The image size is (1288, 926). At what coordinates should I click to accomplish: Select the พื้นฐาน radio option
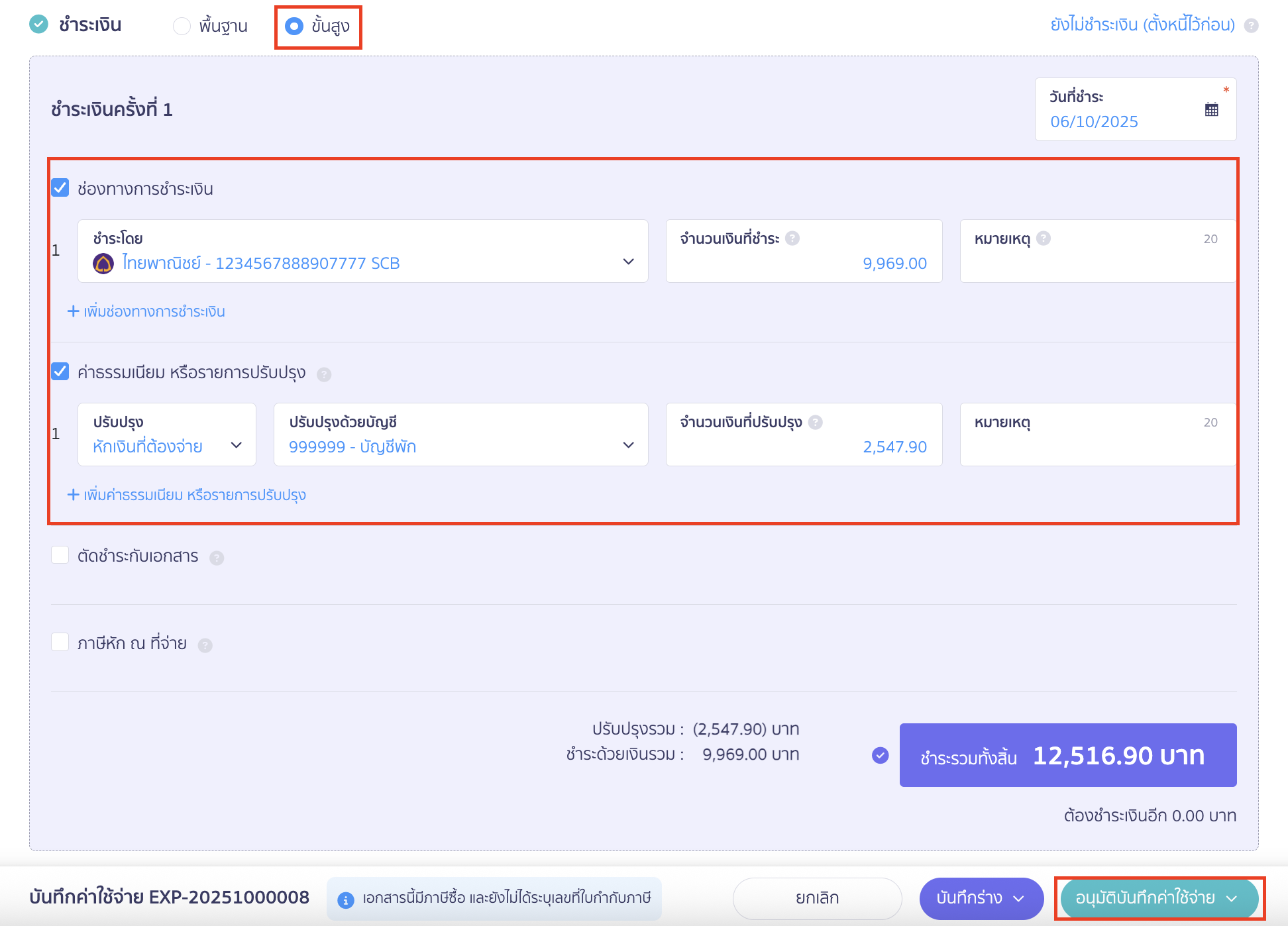(x=182, y=26)
